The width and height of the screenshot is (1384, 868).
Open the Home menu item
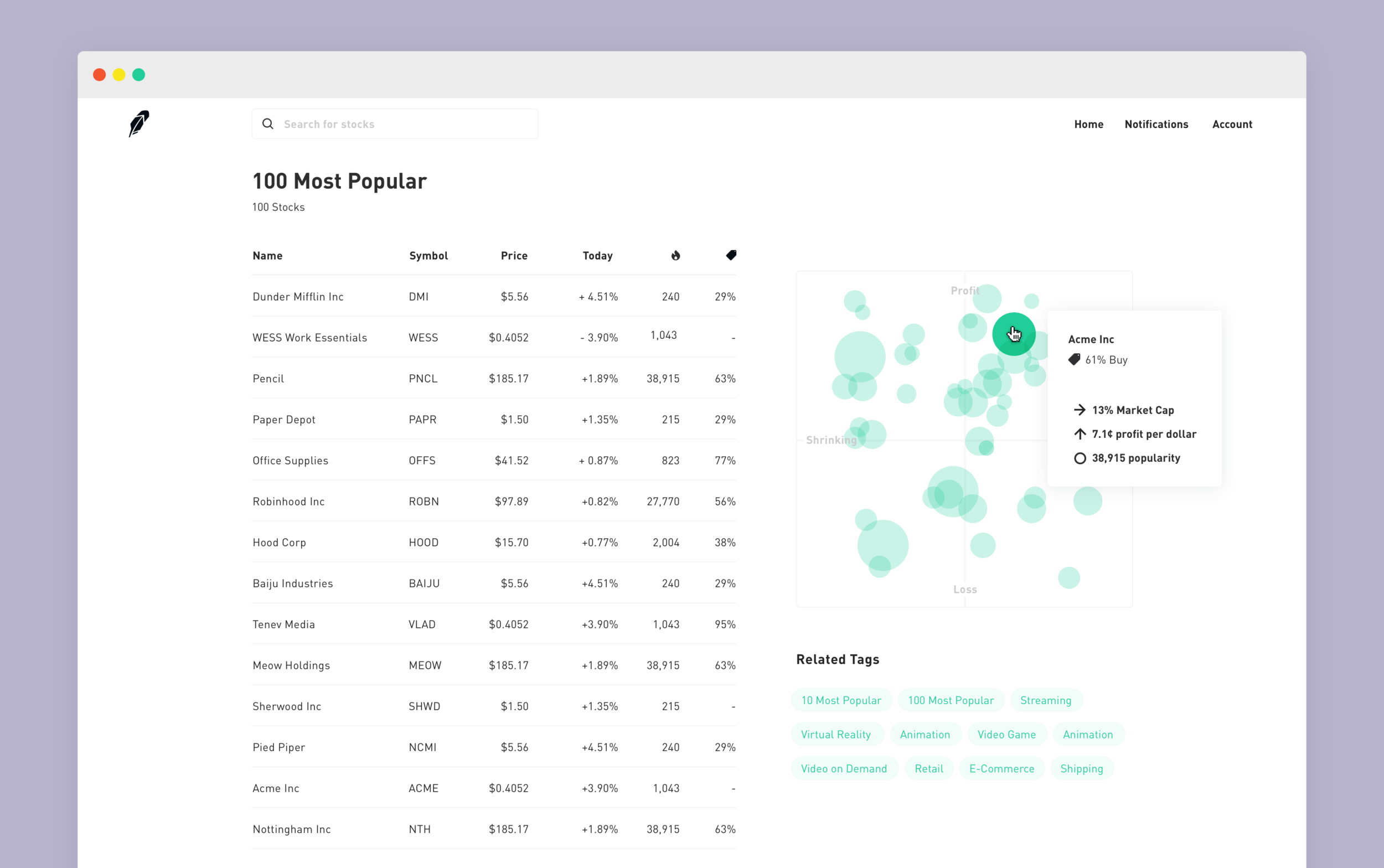point(1088,124)
